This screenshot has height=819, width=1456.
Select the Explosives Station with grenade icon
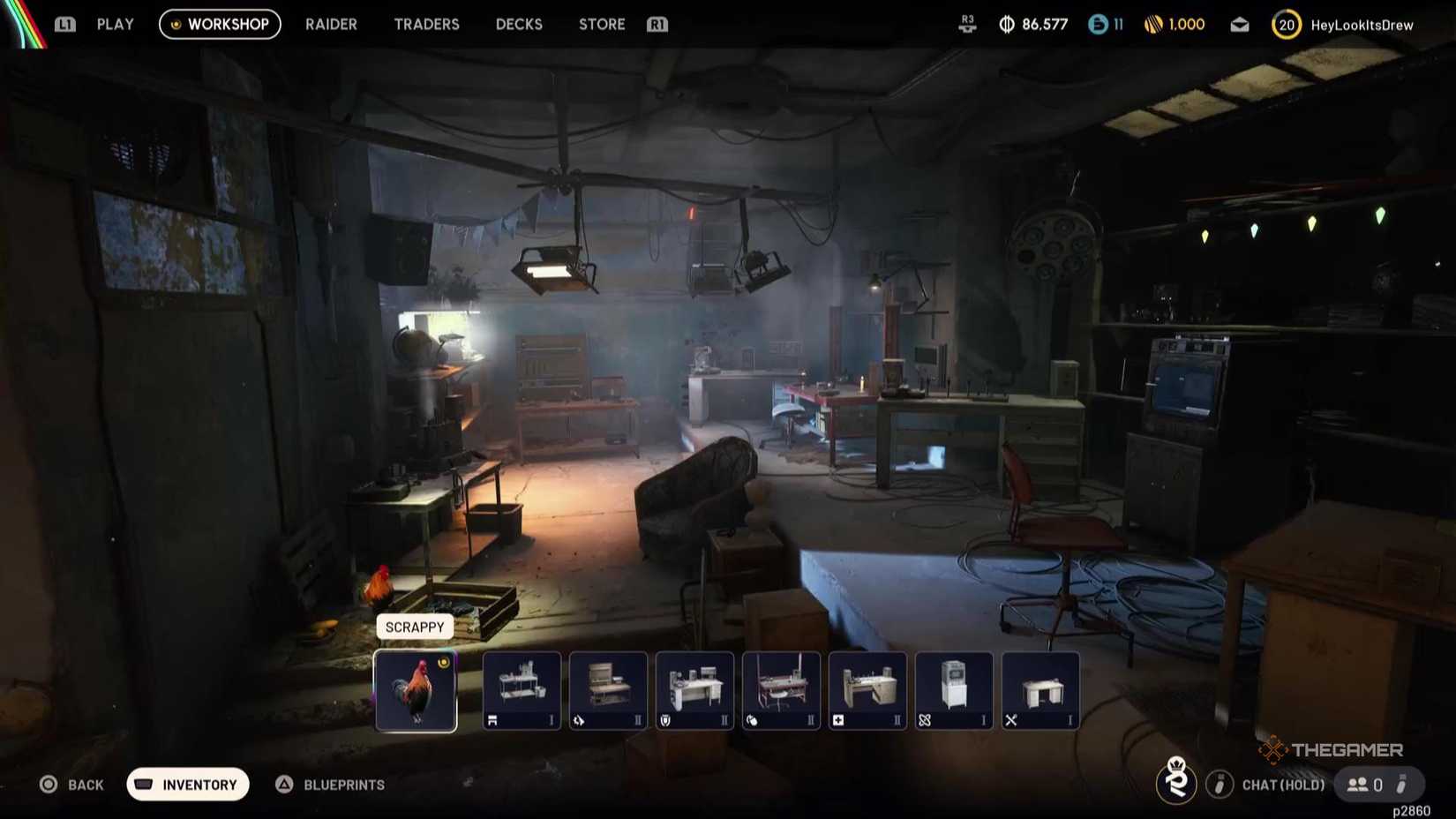point(781,690)
